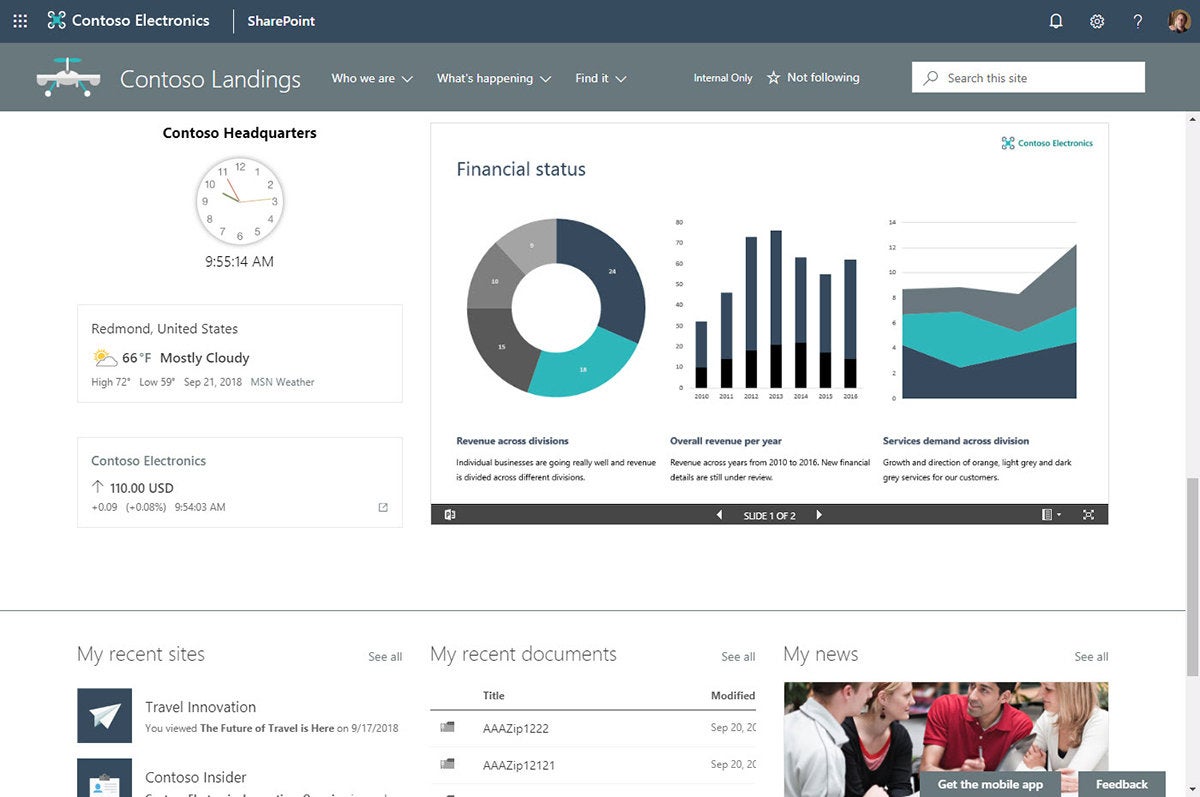Click the file icon beside AAAZip1222
Image resolution: width=1200 pixels, height=797 pixels.
(x=447, y=727)
